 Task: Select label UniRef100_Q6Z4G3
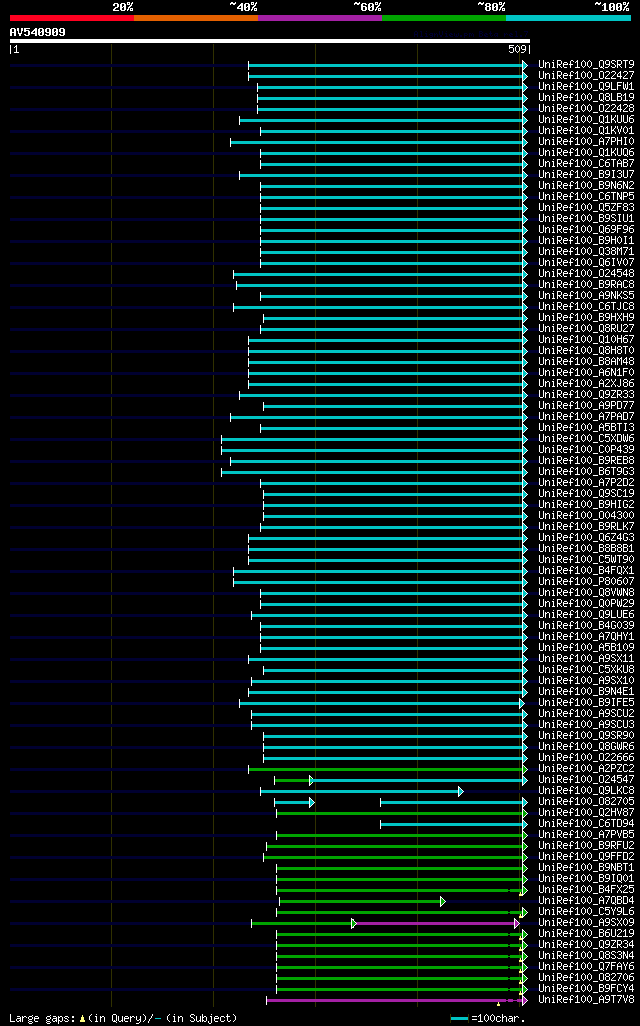coord(586,538)
